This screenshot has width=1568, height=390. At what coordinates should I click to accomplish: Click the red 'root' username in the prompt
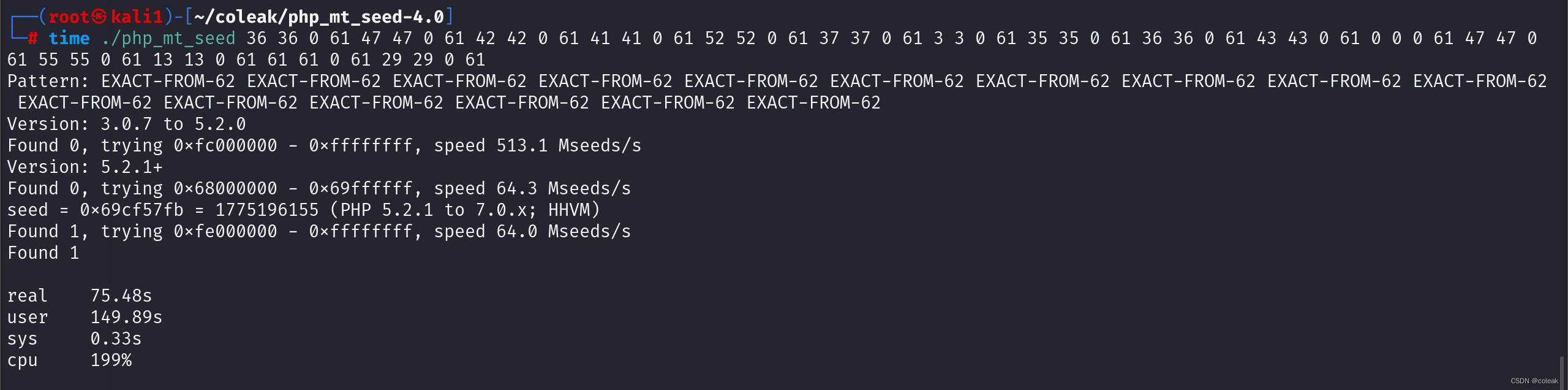click(x=69, y=17)
